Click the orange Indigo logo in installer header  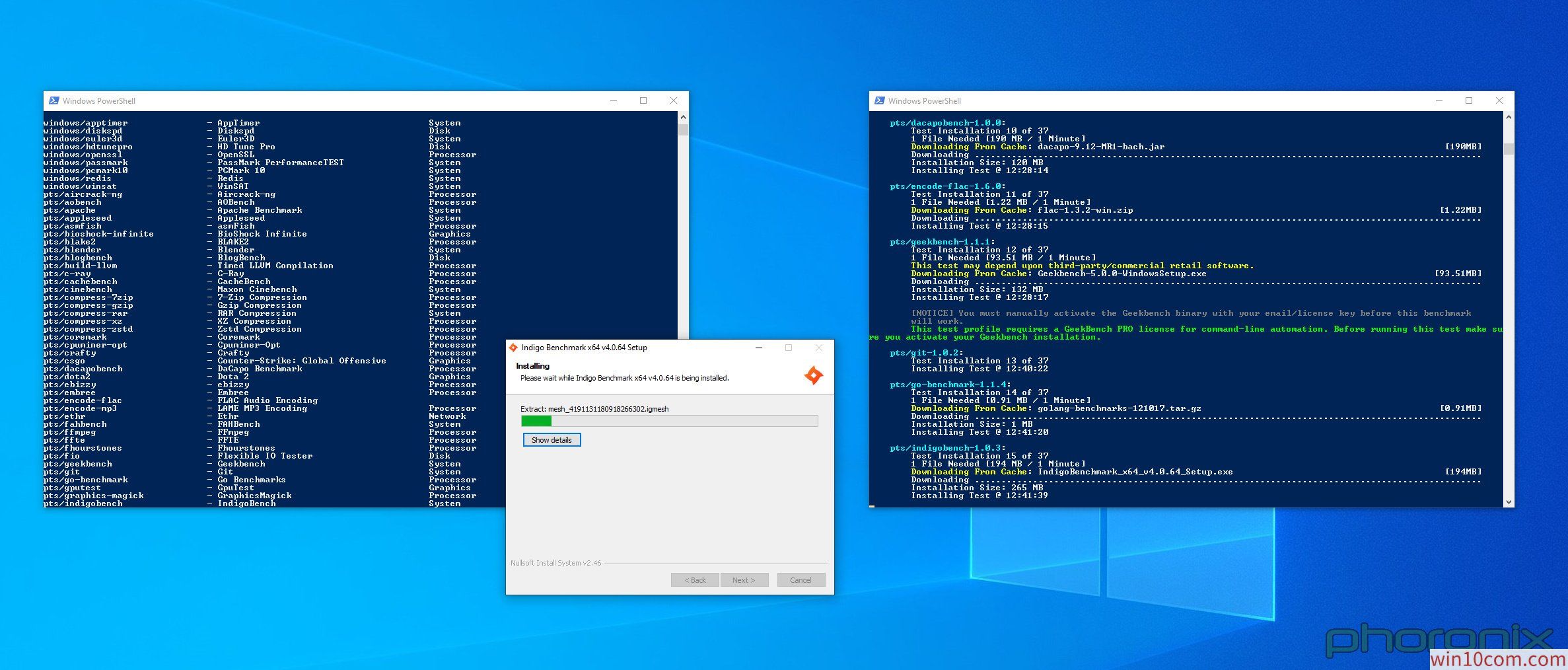pos(814,375)
